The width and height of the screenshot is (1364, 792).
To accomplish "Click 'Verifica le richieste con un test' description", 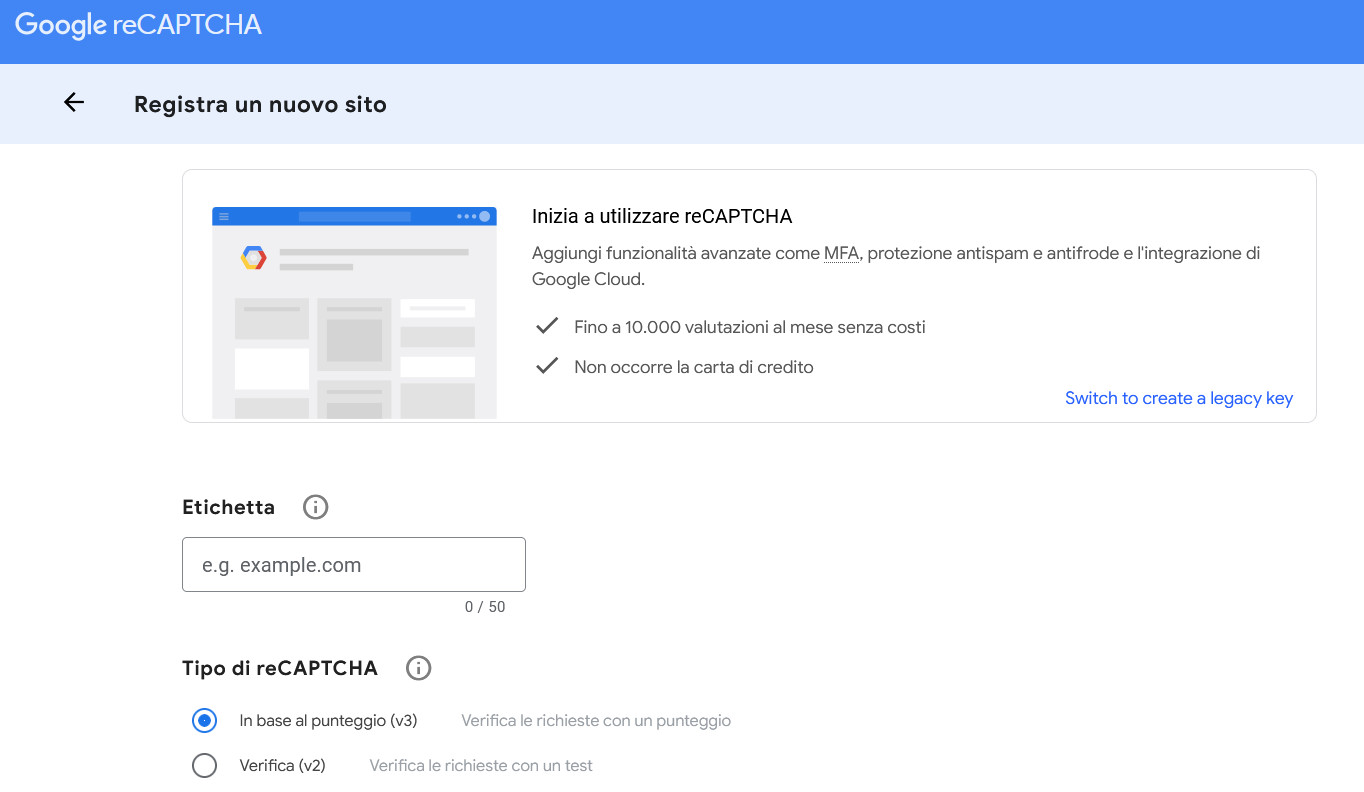I will [x=480, y=766].
